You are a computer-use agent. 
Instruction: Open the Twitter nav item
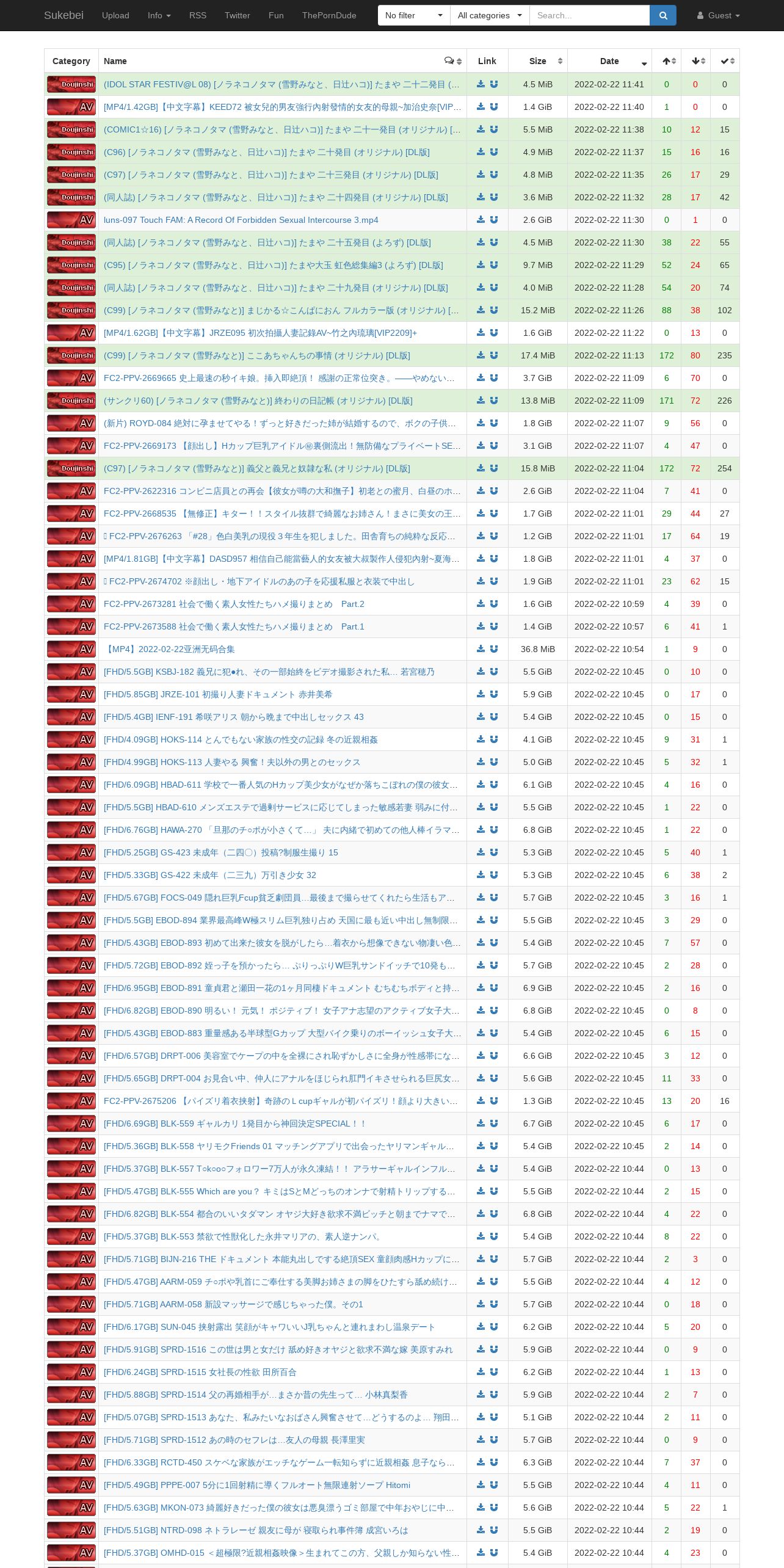237,15
